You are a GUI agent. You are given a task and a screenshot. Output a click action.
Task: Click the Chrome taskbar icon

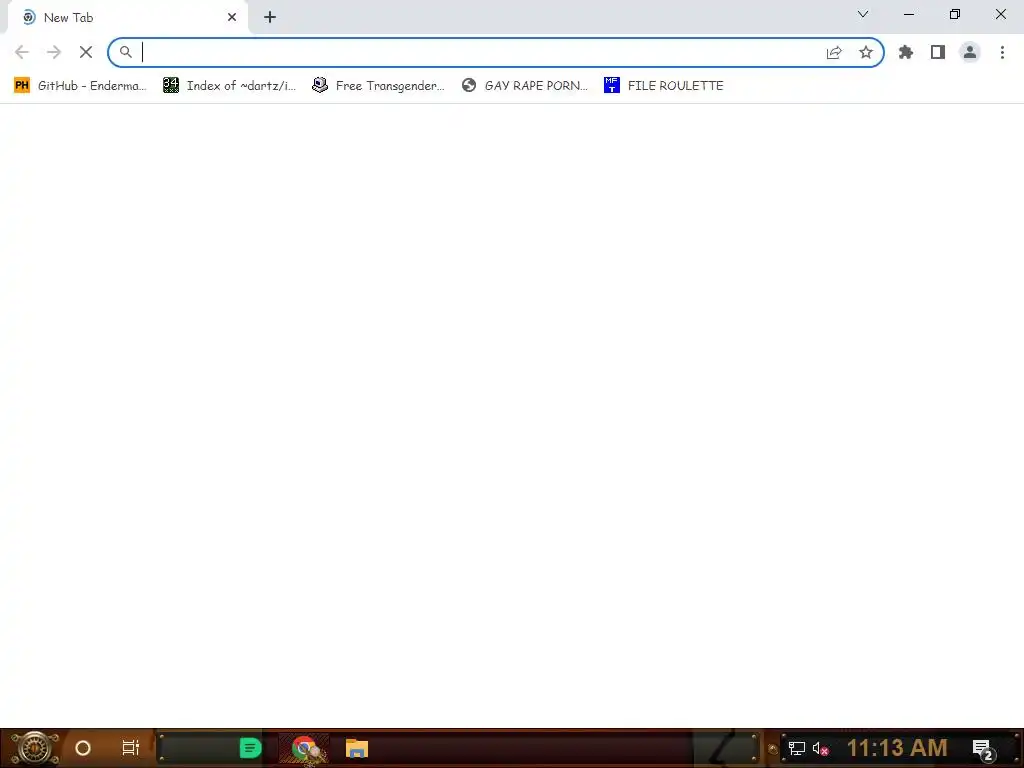pyautogui.click(x=304, y=748)
